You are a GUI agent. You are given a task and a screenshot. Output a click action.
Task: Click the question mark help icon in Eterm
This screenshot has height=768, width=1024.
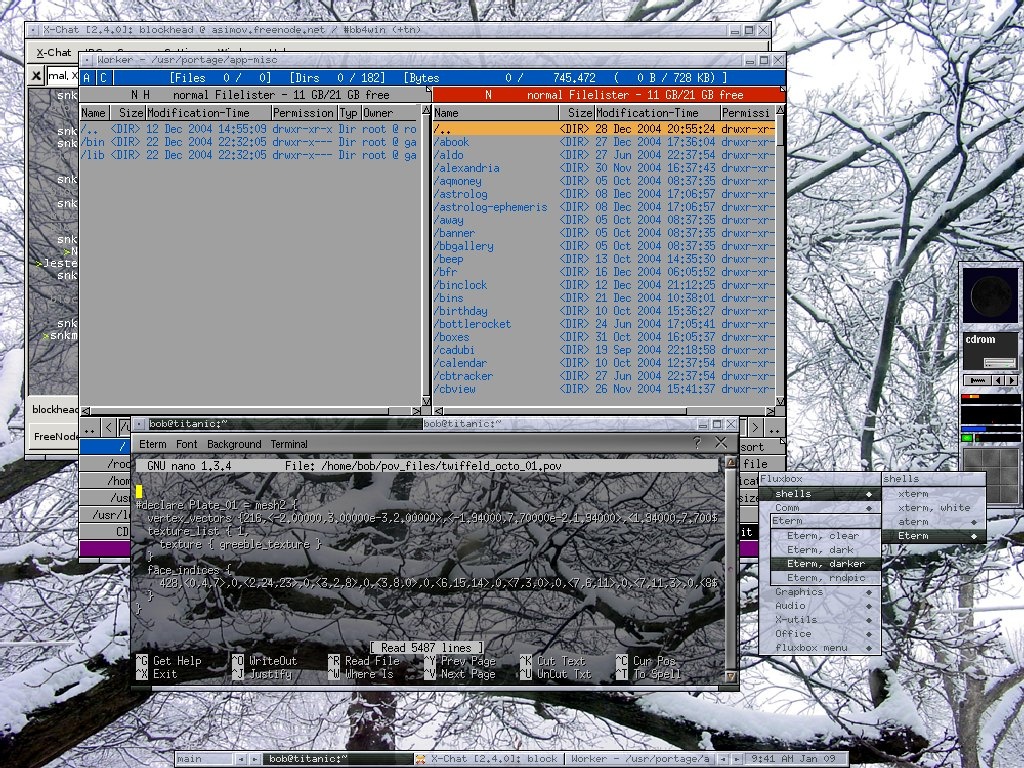(697, 443)
